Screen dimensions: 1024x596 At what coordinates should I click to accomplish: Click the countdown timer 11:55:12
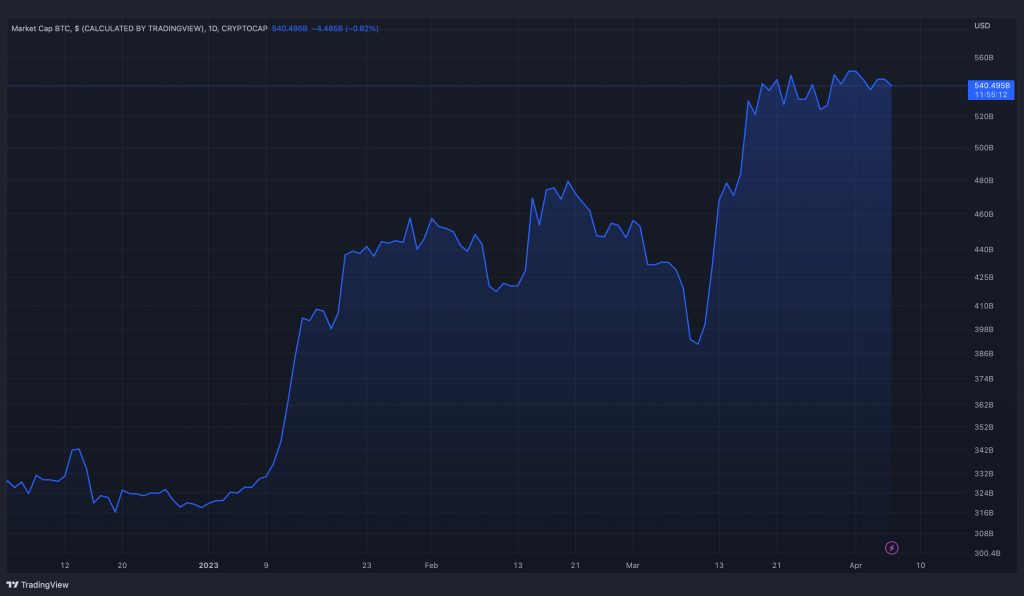992,95
